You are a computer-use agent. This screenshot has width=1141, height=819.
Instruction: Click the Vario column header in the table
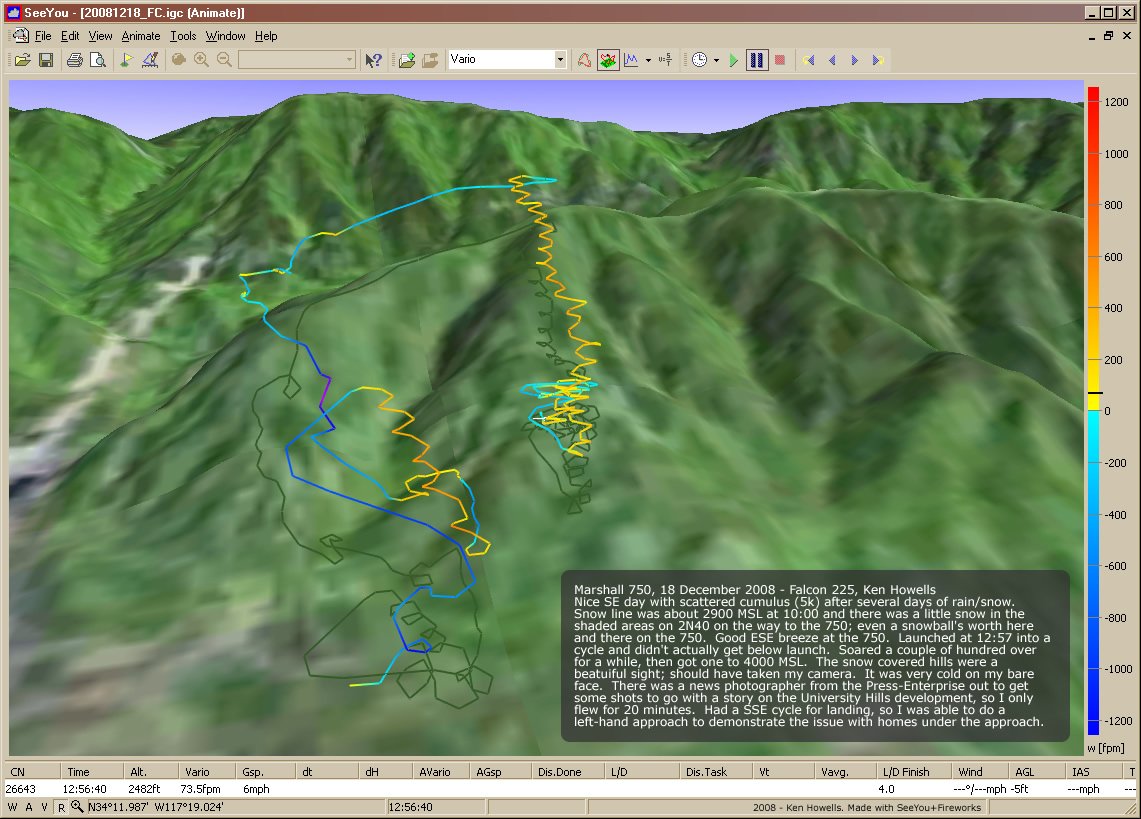(197, 772)
